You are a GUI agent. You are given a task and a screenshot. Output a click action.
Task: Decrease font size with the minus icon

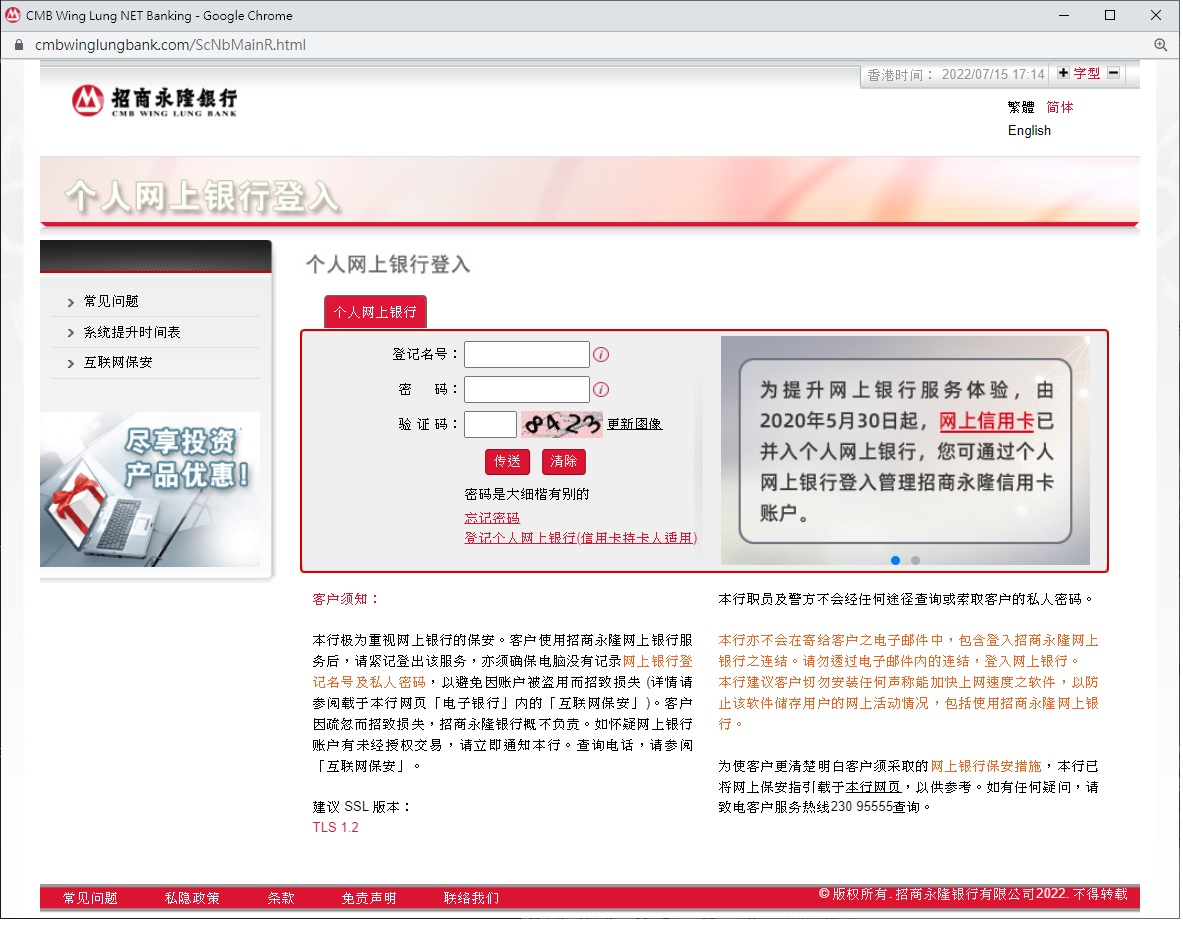(1114, 73)
